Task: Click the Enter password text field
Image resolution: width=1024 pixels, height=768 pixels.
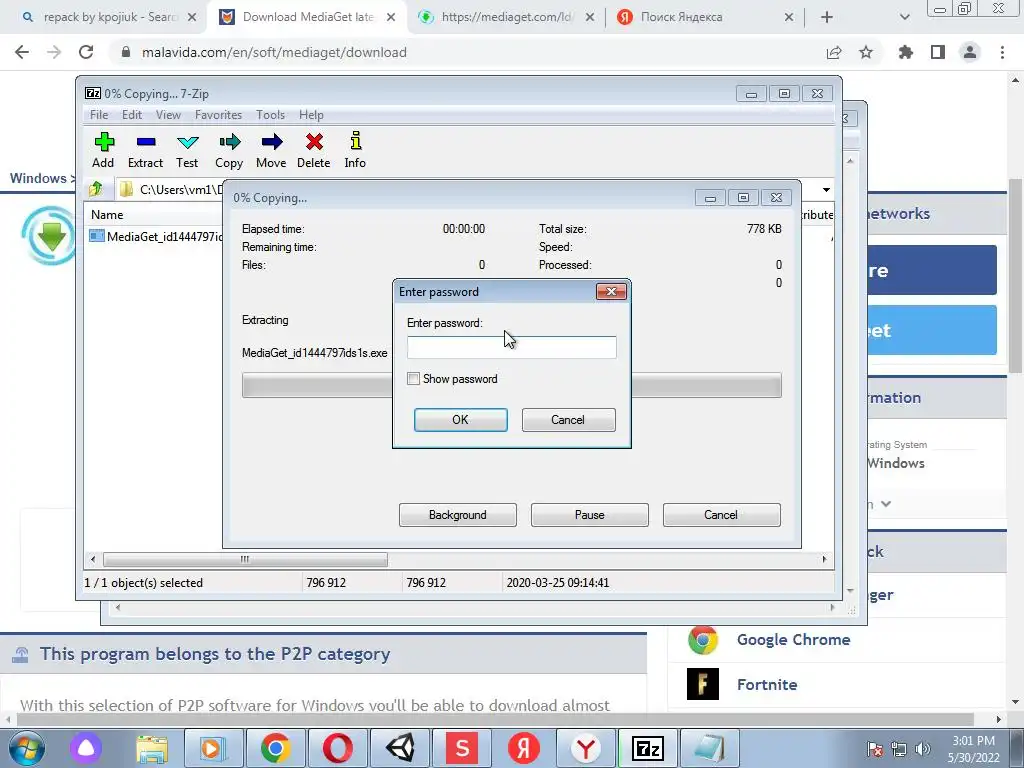Action: [511, 347]
